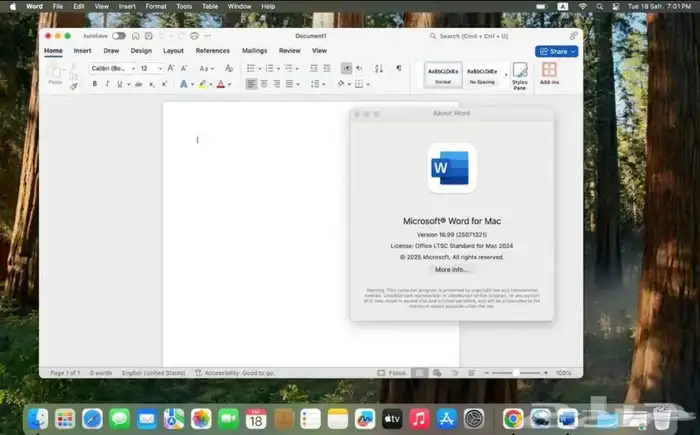Enable Focus mode in the status bar
Screen dimensions: 700x435
[392, 373]
